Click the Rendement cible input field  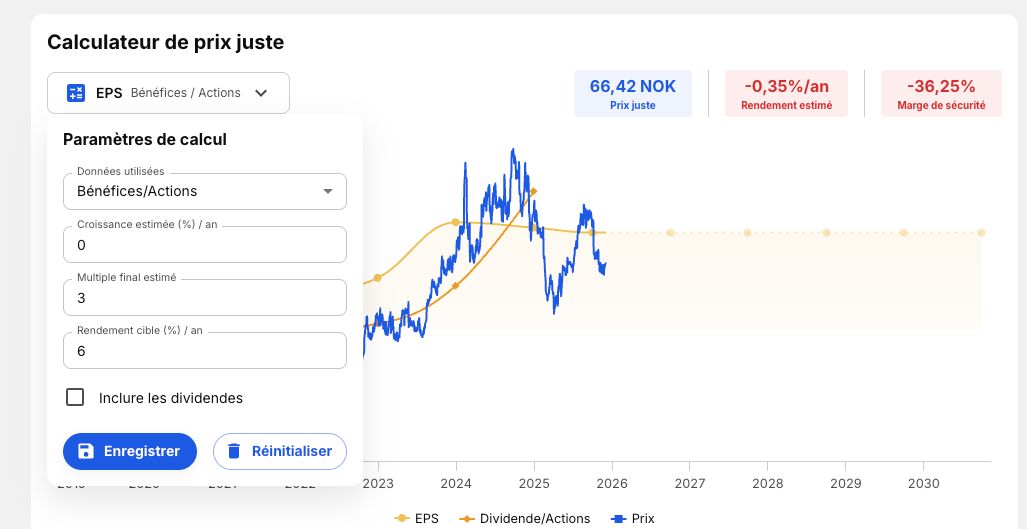(205, 351)
